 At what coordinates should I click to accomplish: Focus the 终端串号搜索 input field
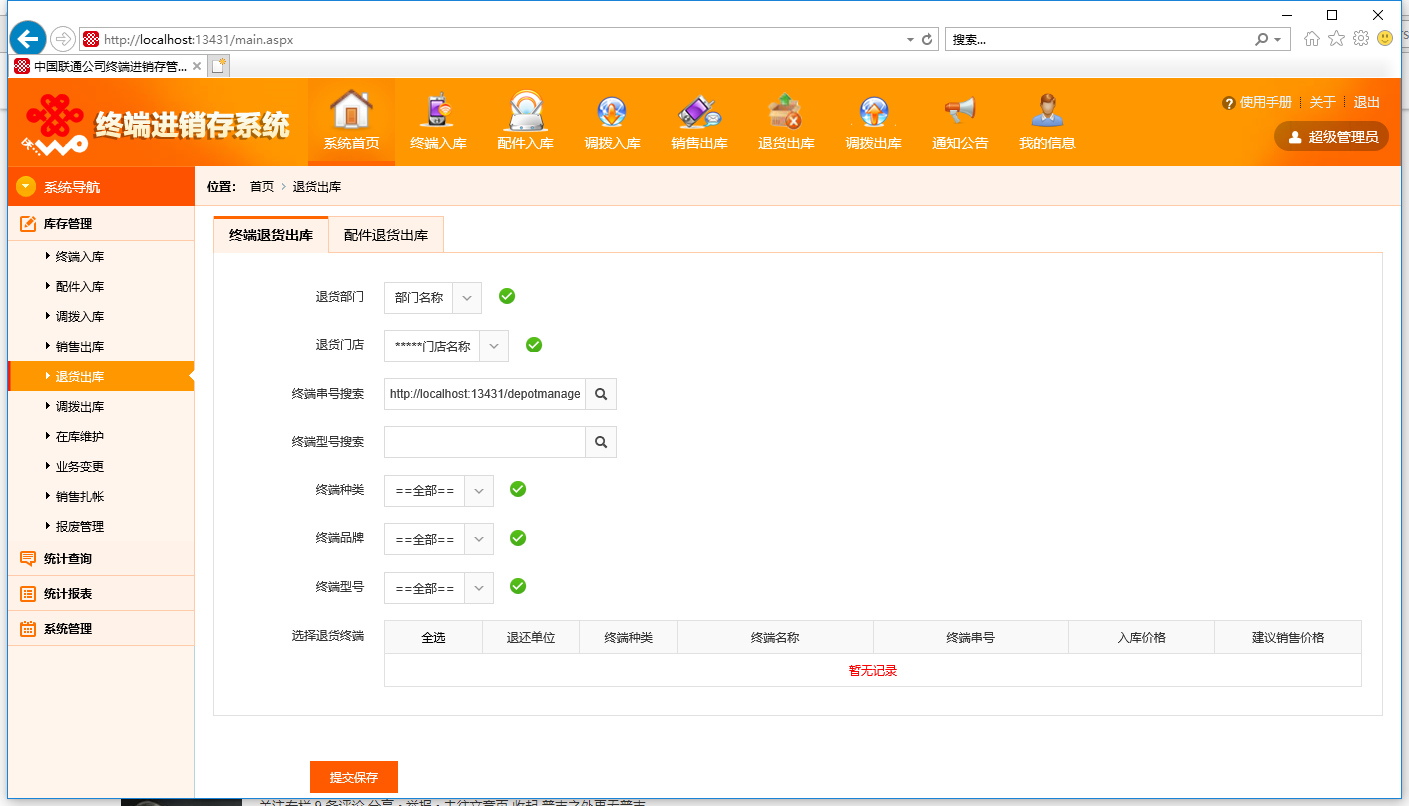(484, 394)
